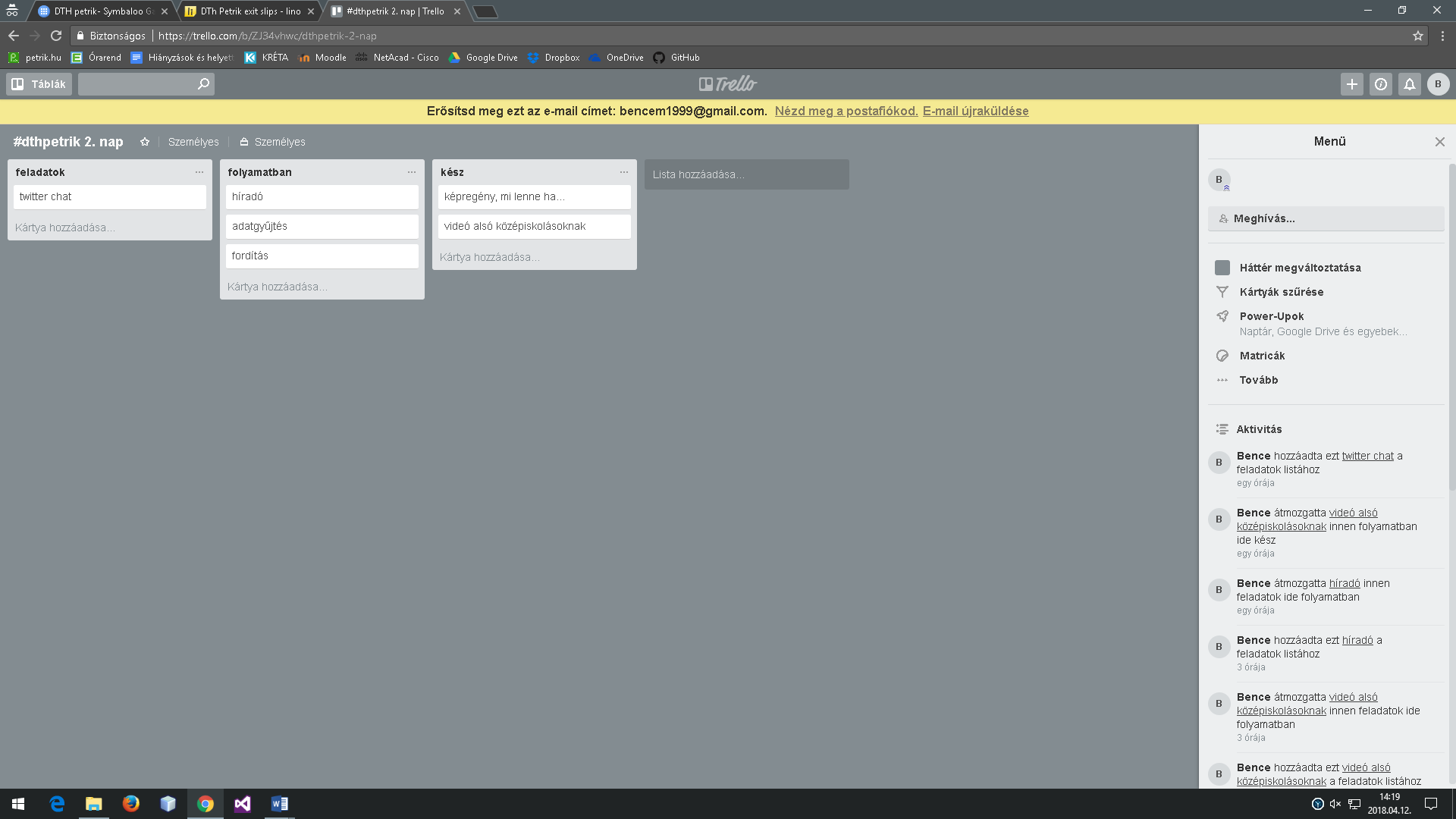Image resolution: width=1456 pixels, height=819 pixels.
Task: Open the notifications bell icon
Action: point(1409,84)
